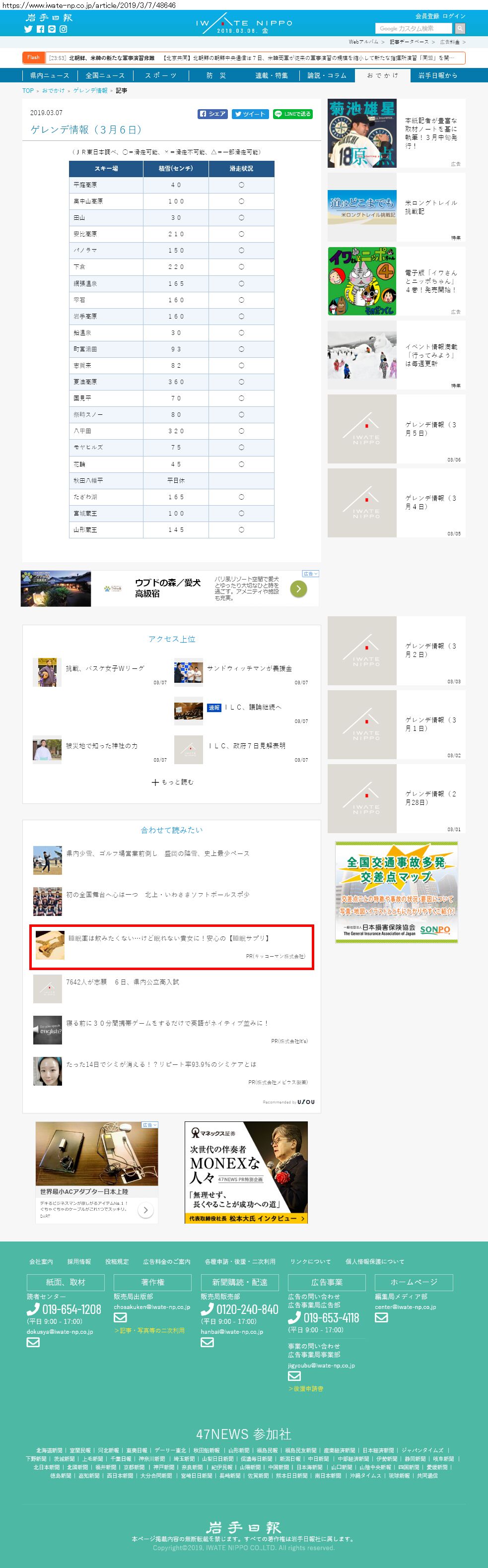Open サンドウィッチマンが義援金 article
This screenshot has width=488, height=1568.
(249, 668)
